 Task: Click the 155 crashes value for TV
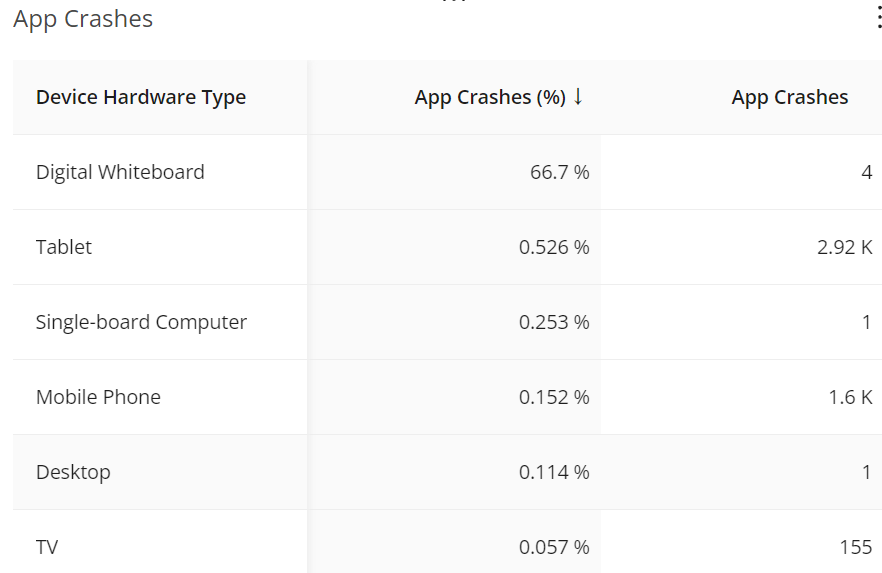[x=855, y=547]
